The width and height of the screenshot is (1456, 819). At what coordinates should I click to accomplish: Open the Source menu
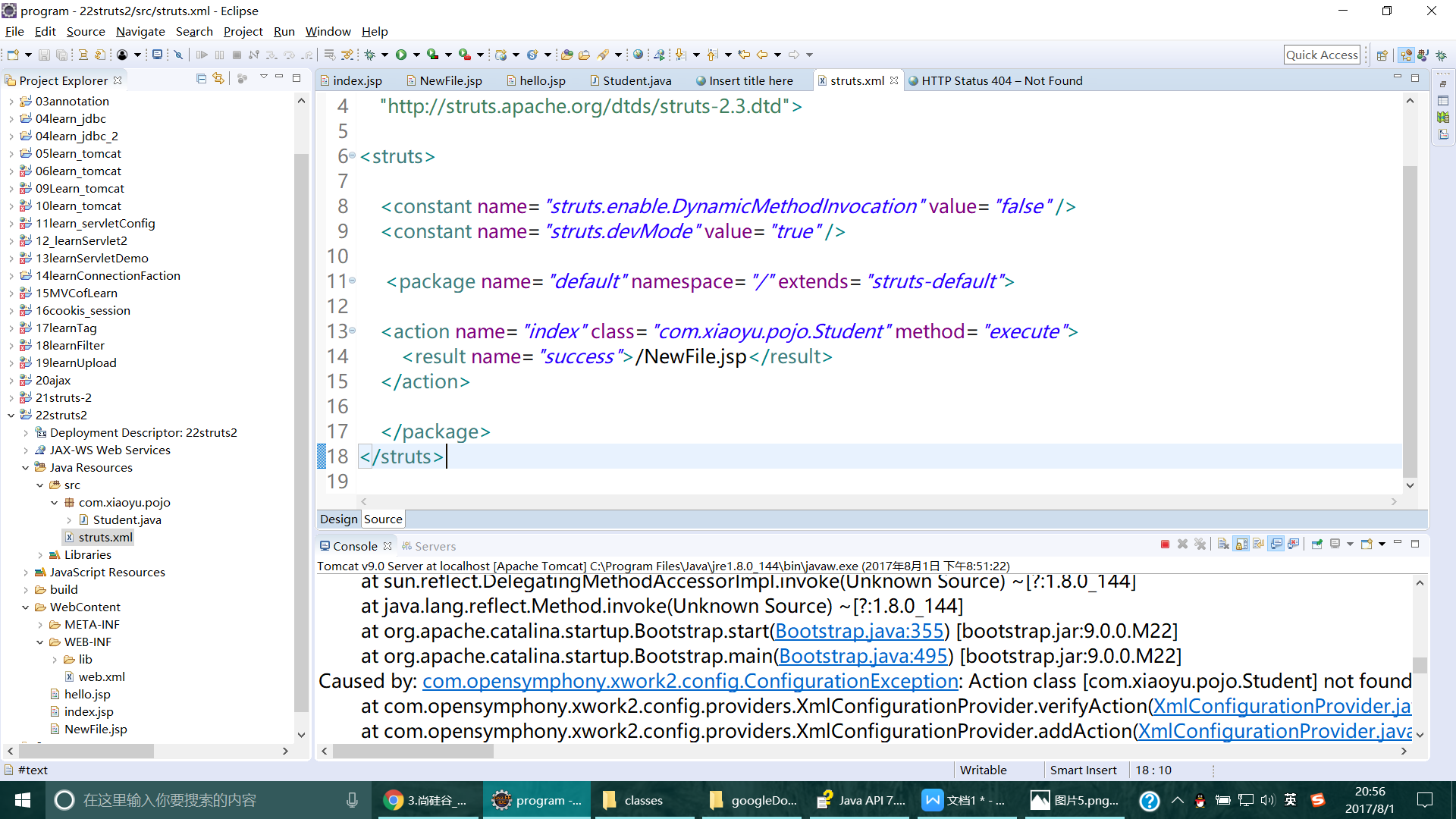click(x=86, y=31)
